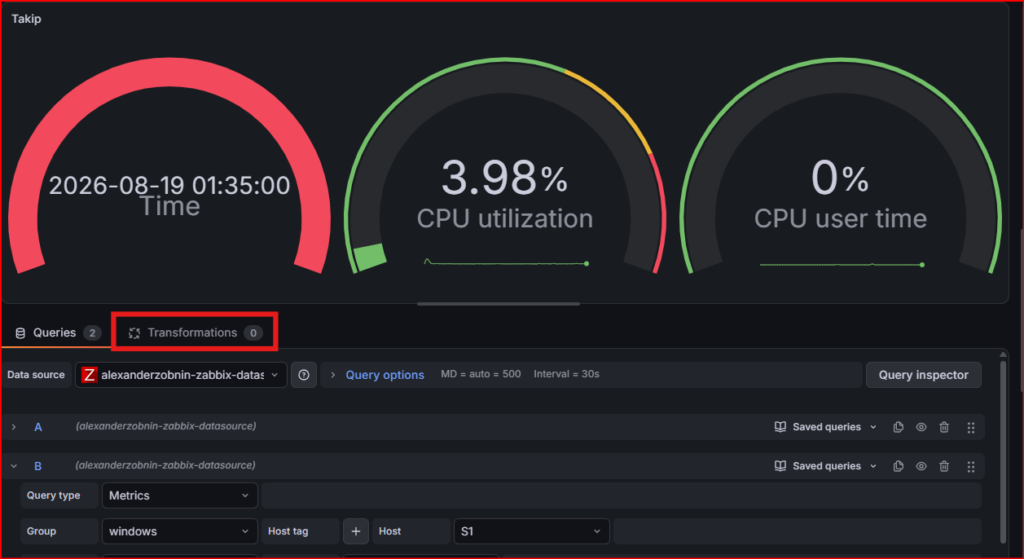Click the data source help icon
The image size is (1024, 559).
pyautogui.click(x=304, y=375)
